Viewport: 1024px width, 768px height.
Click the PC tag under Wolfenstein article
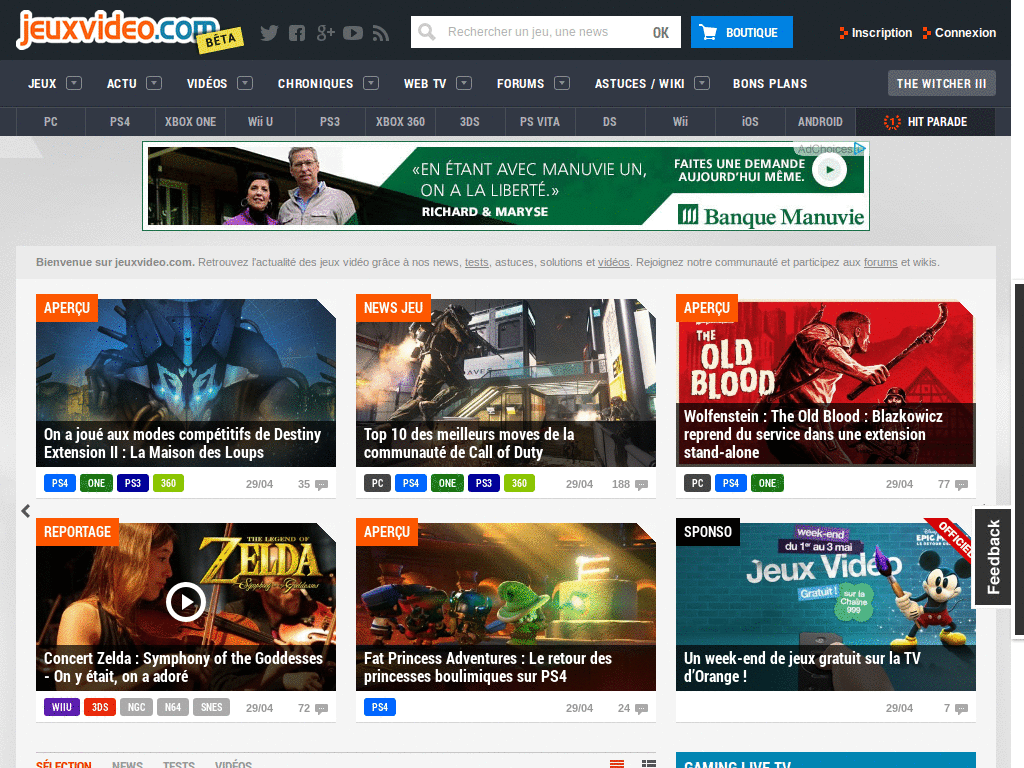(x=697, y=483)
